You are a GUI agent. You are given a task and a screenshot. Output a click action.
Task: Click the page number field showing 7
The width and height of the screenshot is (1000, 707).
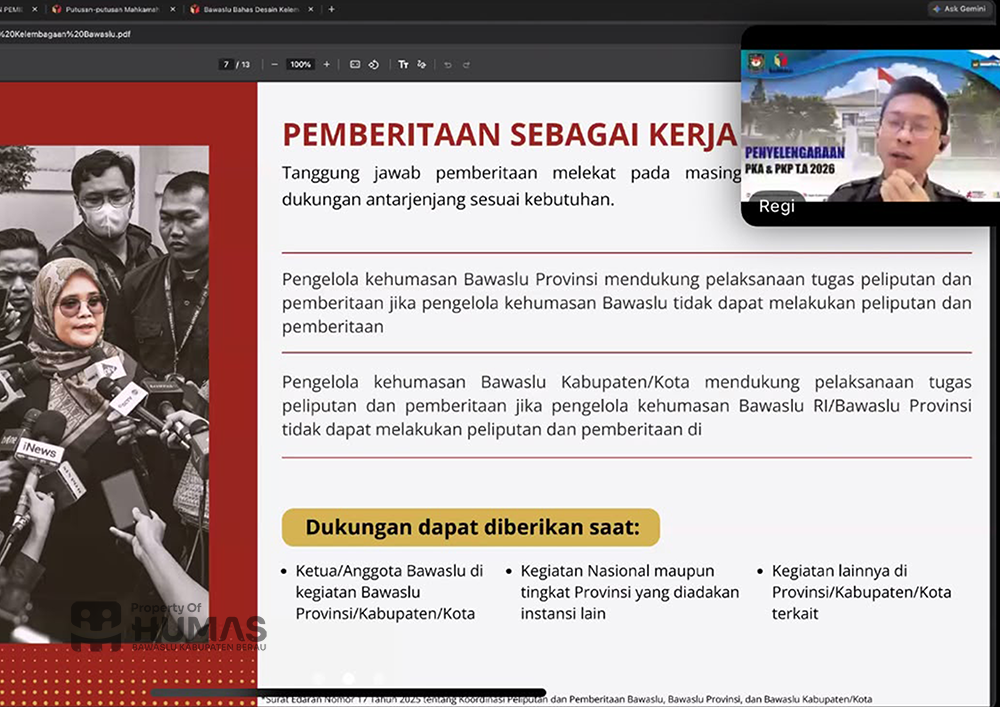pos(226,64)
